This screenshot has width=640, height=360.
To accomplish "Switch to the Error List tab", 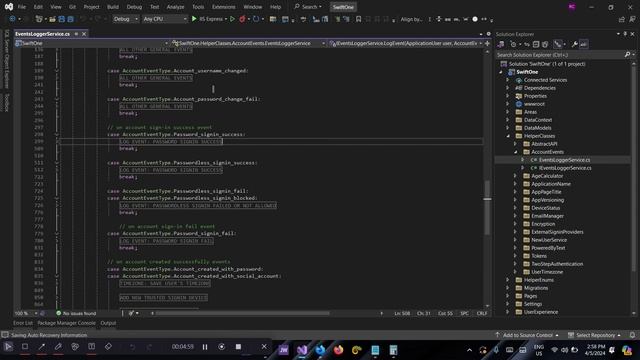I will 23,323.
